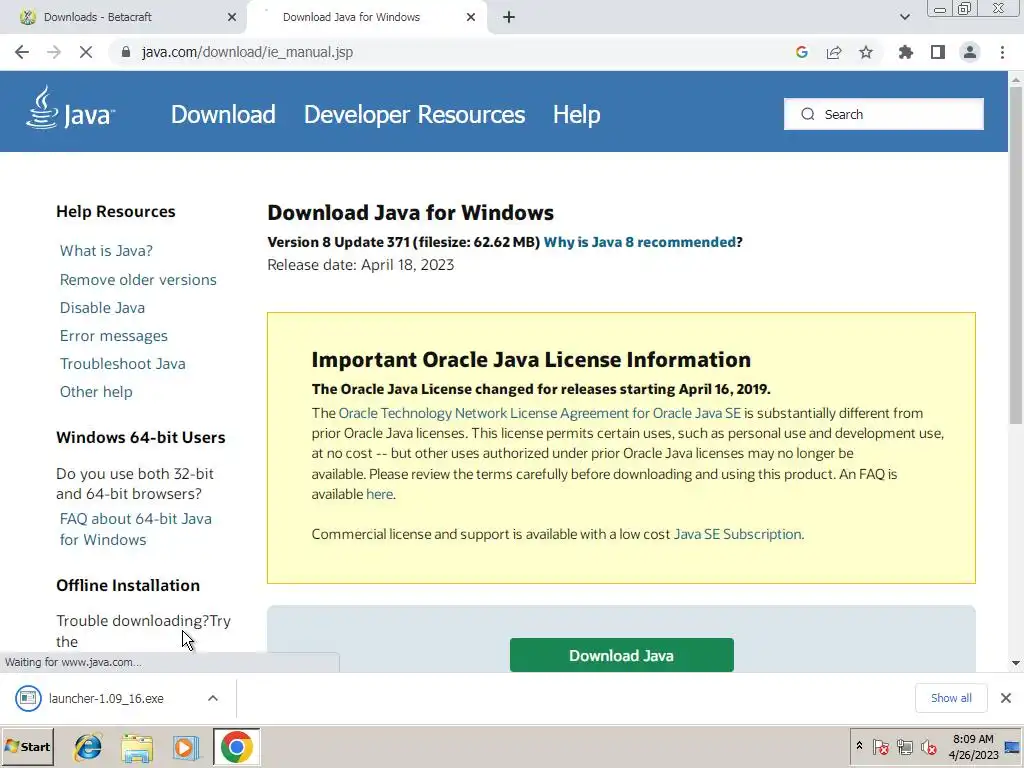Click into the Java site Search field
The image size is (1024, 768).
[884, 114]
